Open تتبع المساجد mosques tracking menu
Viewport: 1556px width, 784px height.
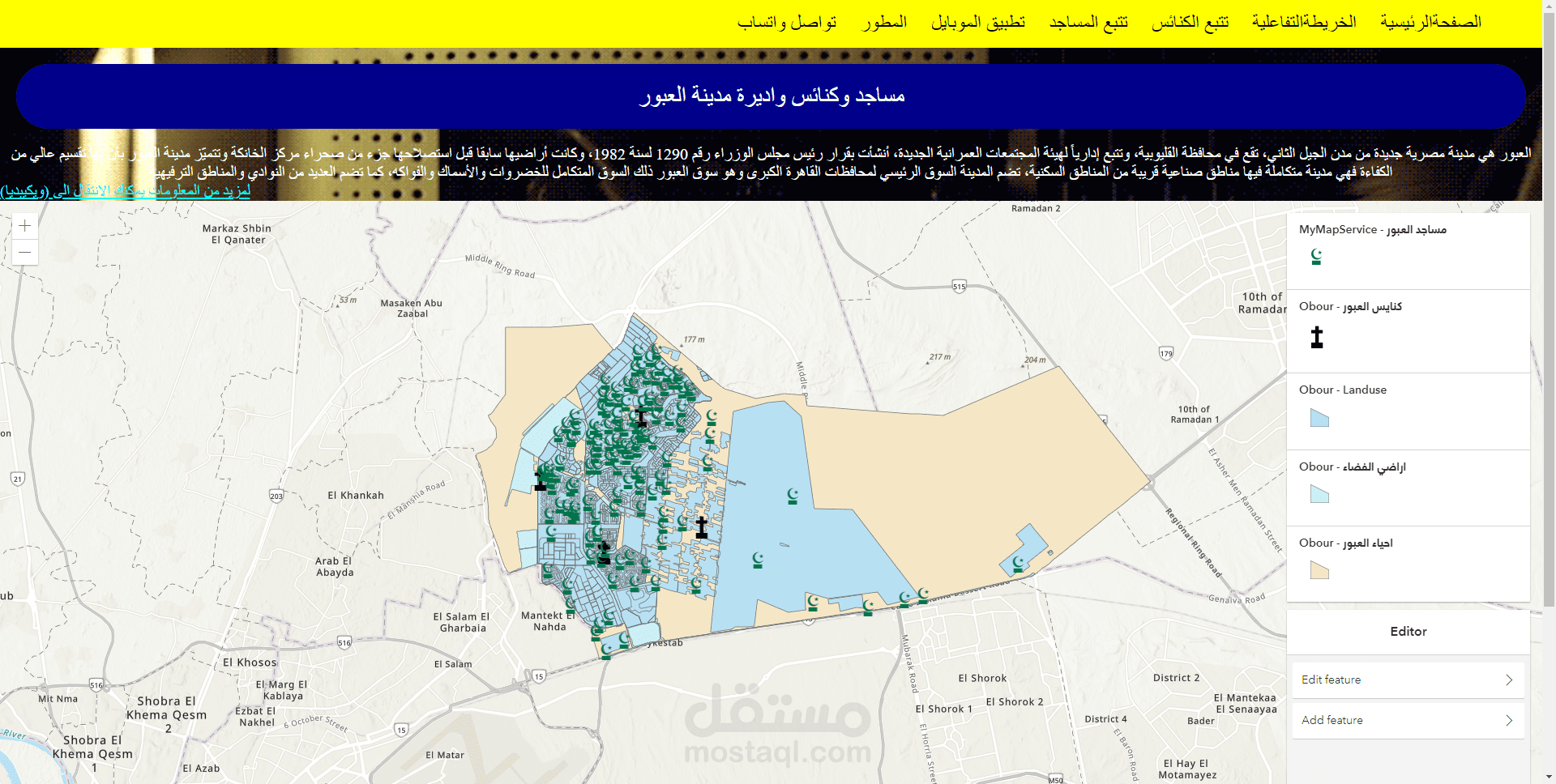coord(1089,22)
